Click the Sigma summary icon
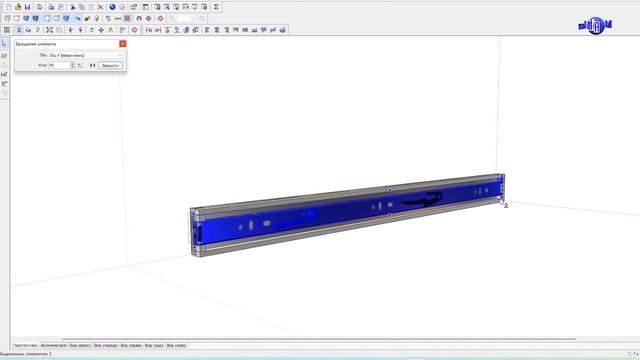 point(216,7)
